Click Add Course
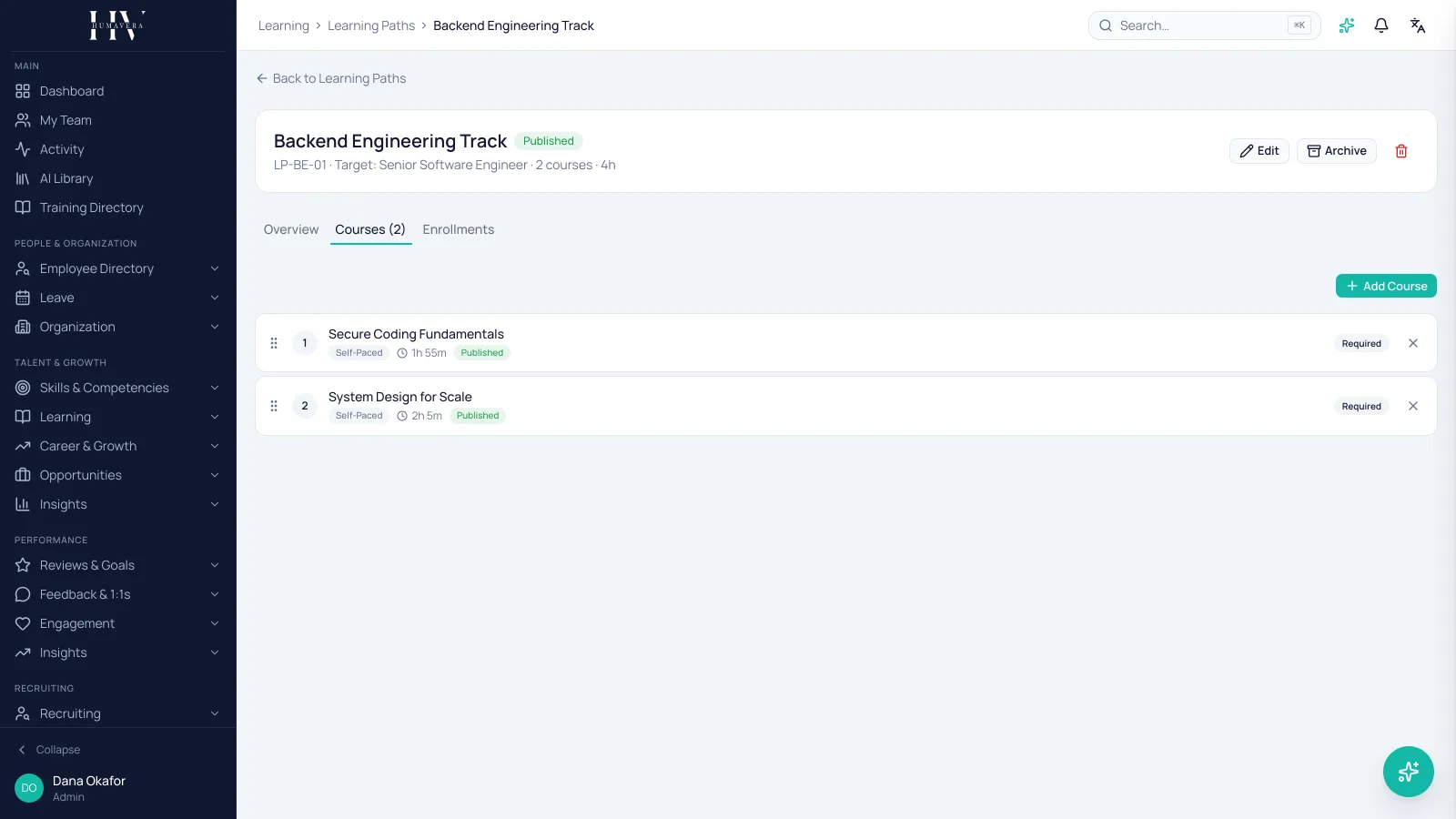Viewport: 1456px width, 819px height. pos(1386,286)
